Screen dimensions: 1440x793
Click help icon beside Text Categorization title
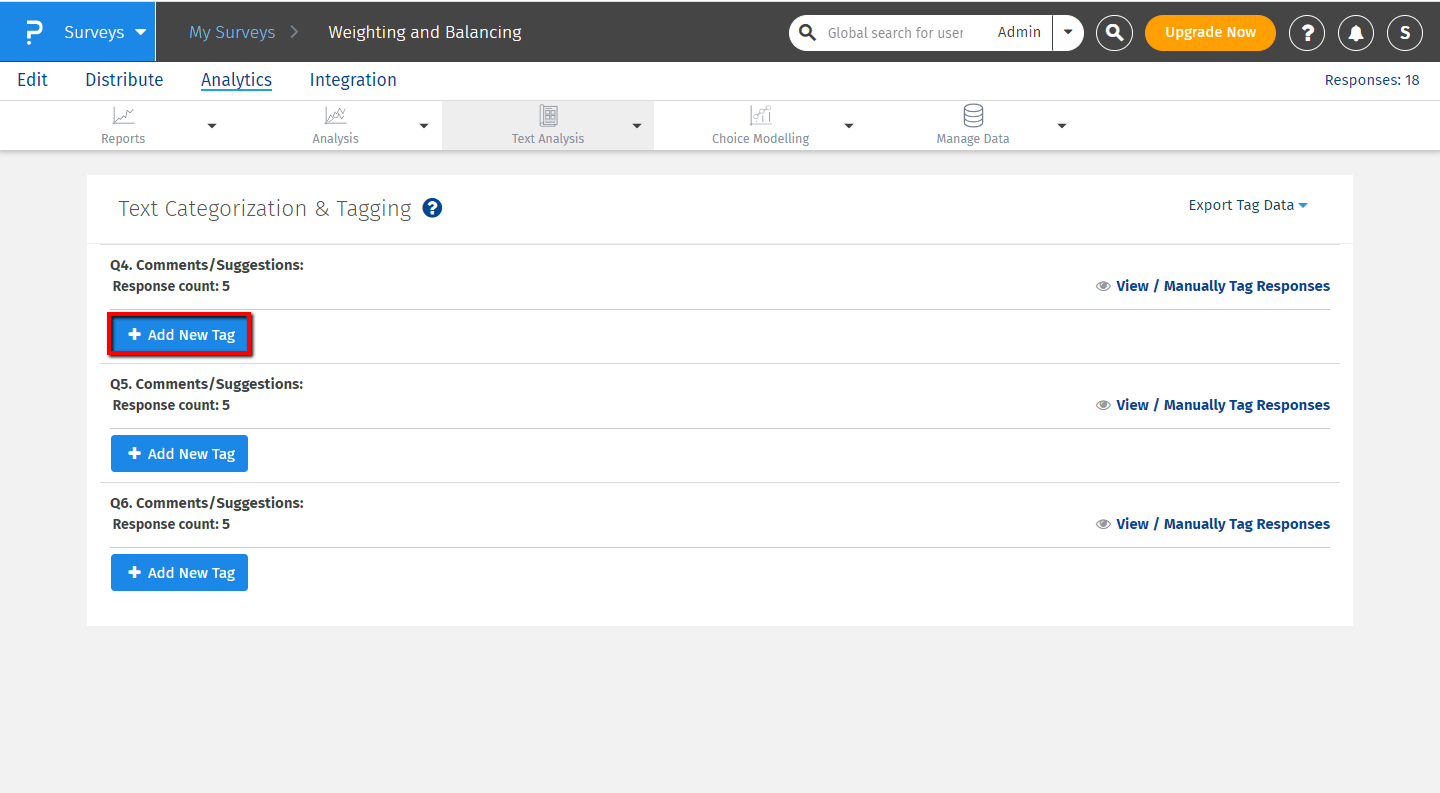coord(432,208)
